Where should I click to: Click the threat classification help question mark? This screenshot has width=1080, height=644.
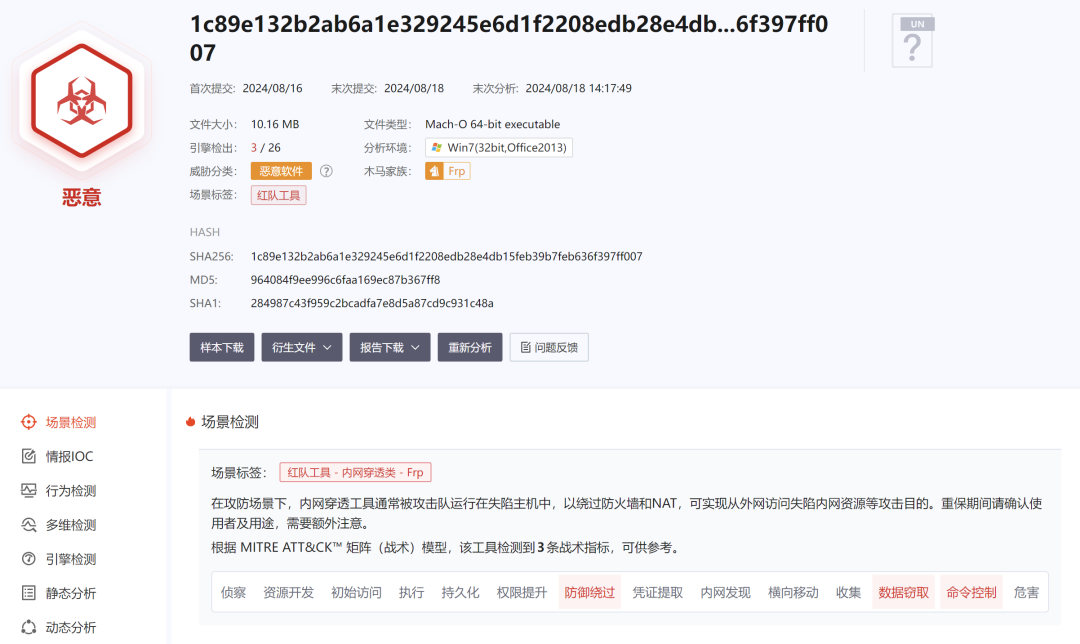pyautogui.click(x=326, y=171)
